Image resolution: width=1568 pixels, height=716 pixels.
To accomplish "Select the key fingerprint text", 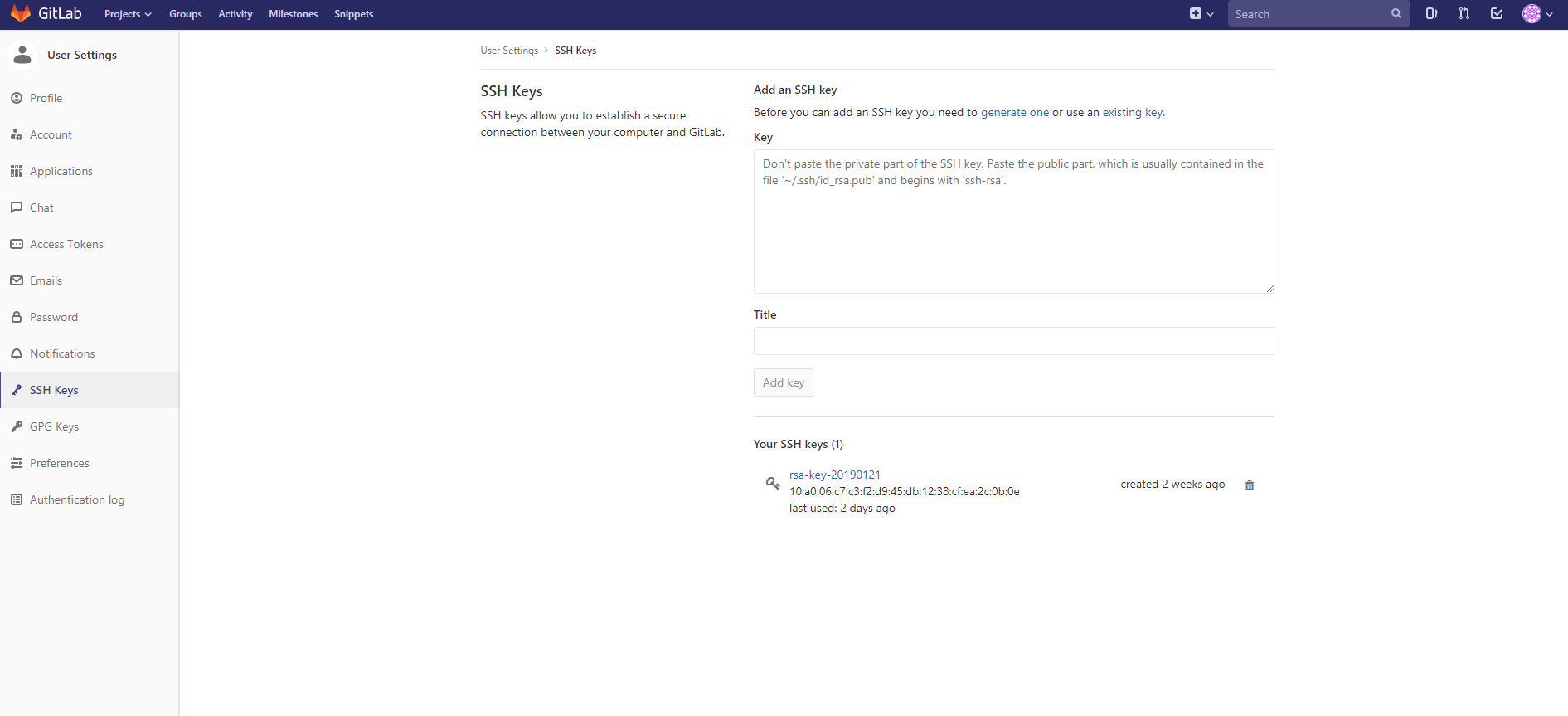I will coord(905,491).
